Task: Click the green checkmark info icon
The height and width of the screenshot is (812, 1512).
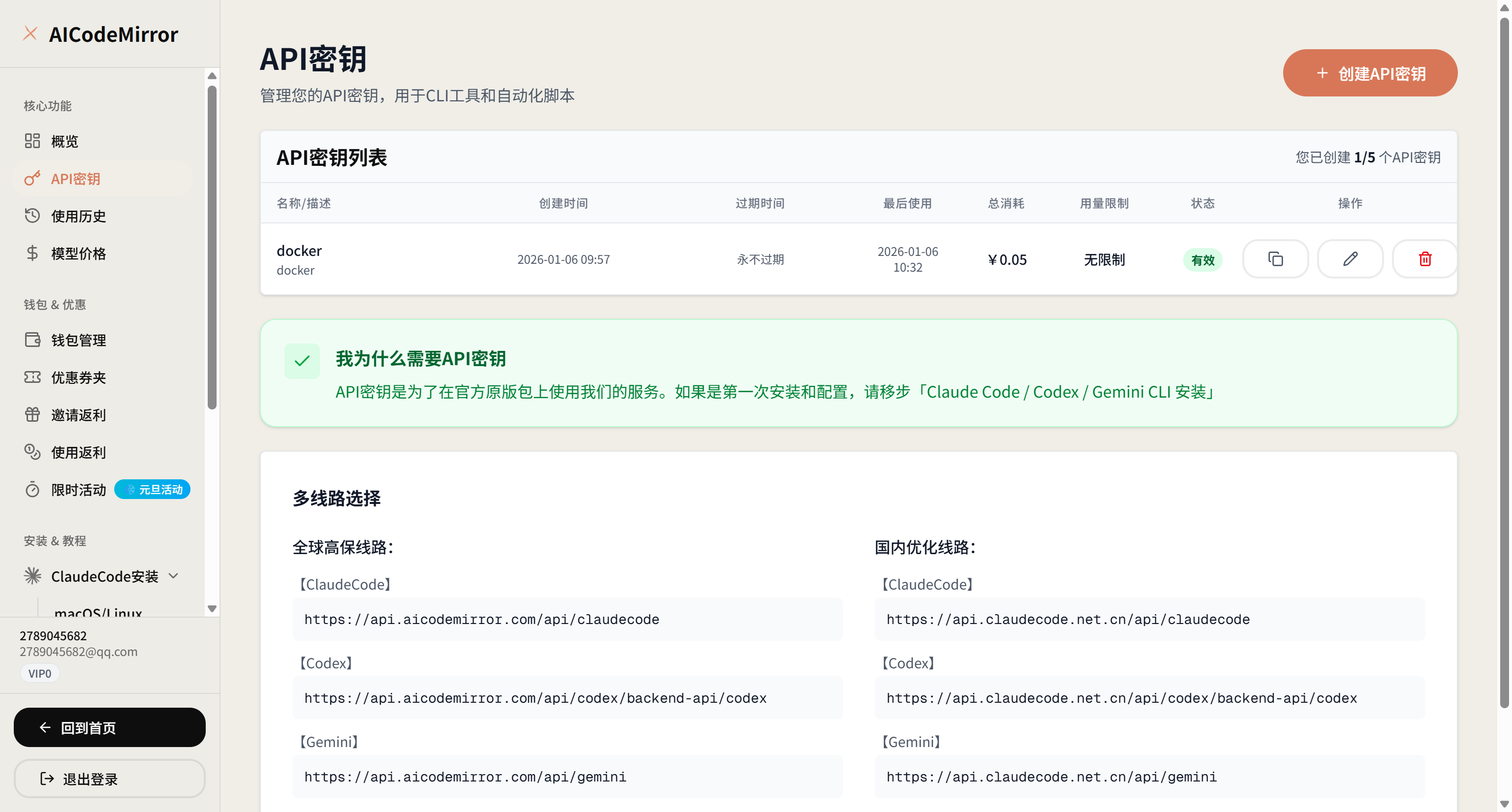Action: 302,361
